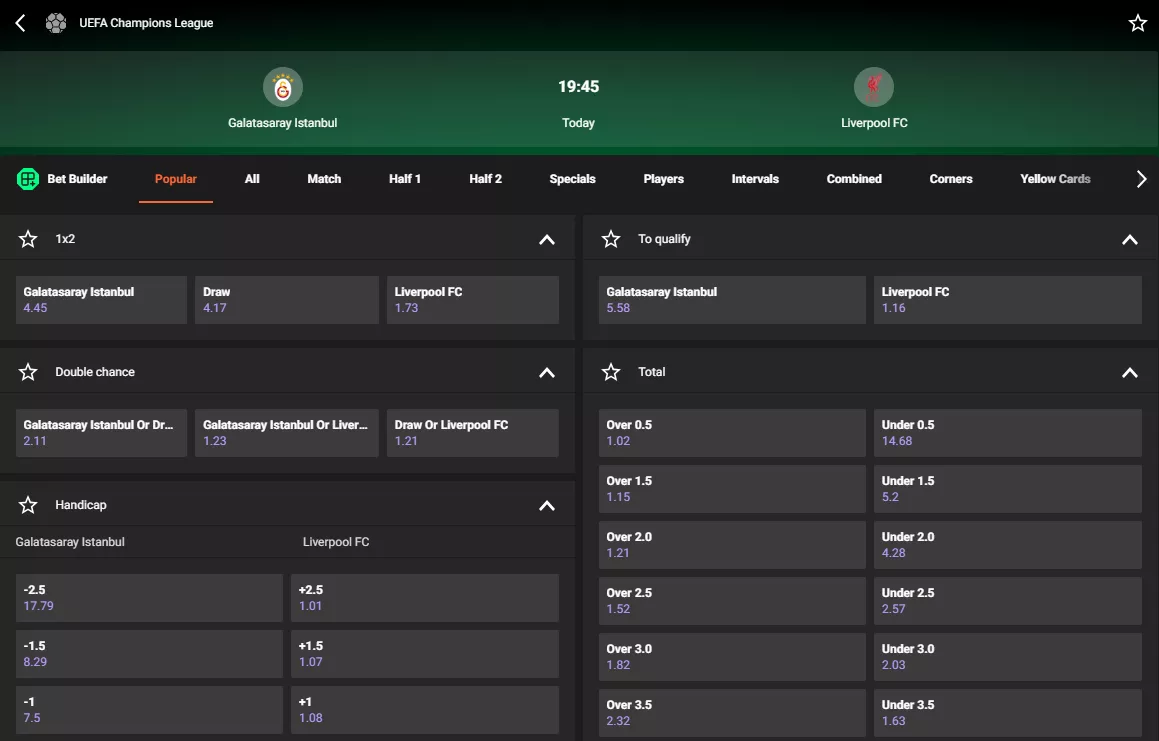Select the Galatasaray Istanbul team crest
1159x741 pixels.
click(282, 87)
